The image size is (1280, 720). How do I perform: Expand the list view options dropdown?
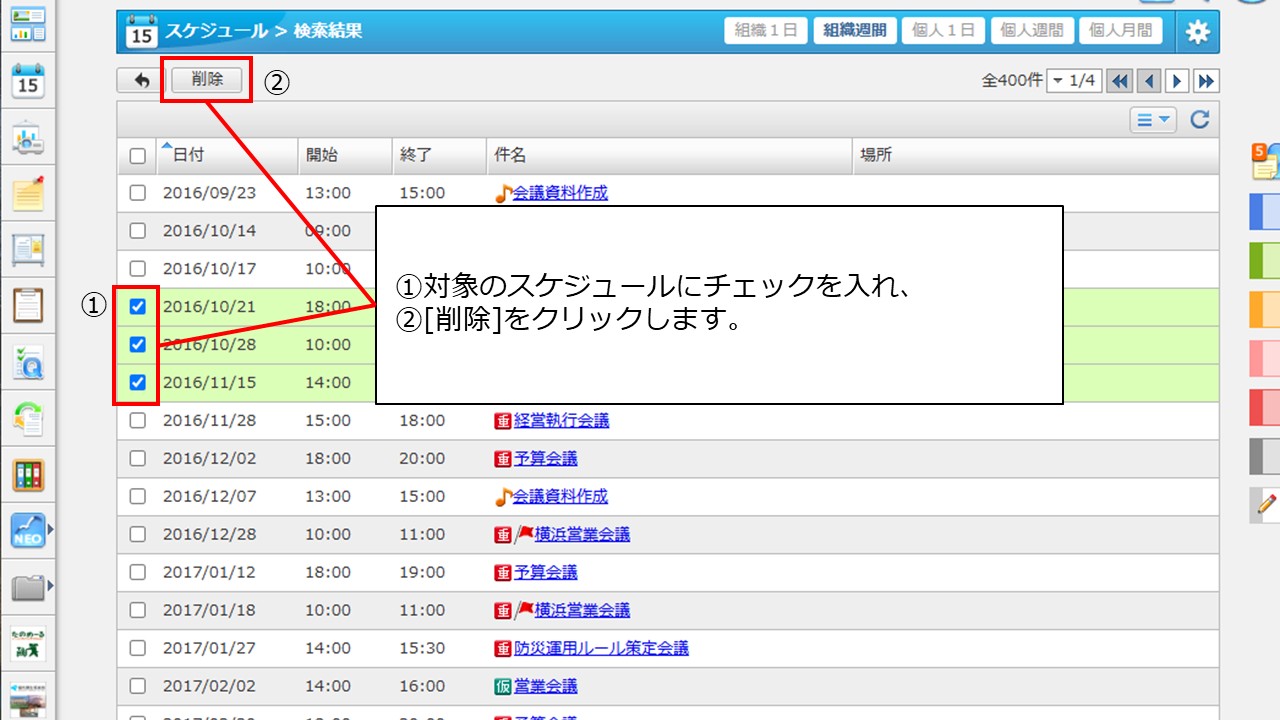(x=1153, y=120)
